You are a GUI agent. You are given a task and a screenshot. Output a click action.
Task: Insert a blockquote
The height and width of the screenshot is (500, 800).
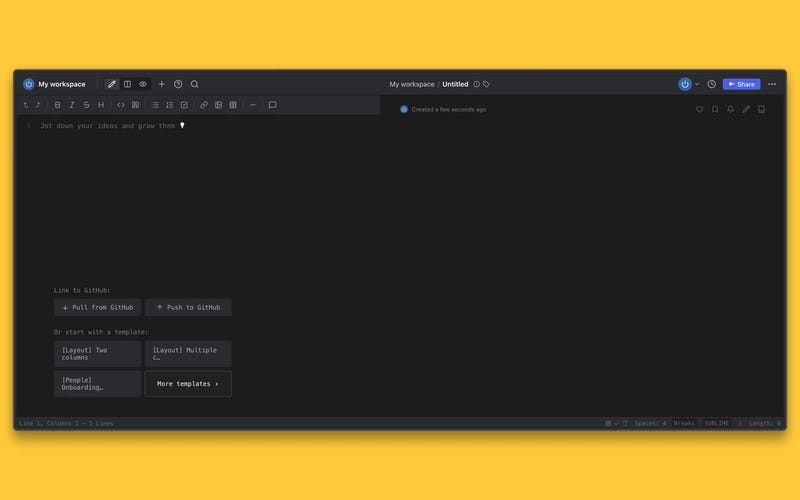pos(135,105)
